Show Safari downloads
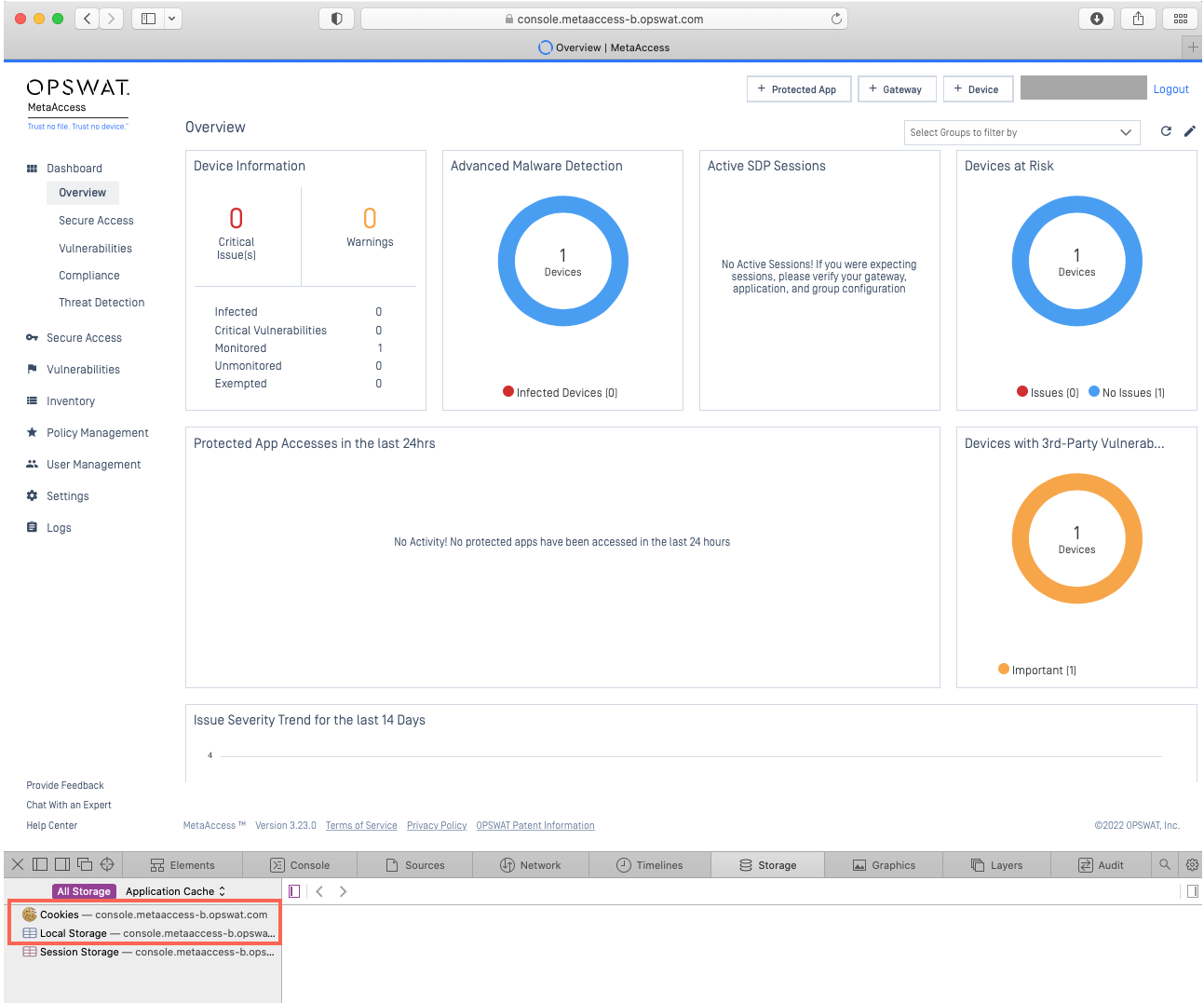The image size is (1204, 1003). tap(1097, 19)
